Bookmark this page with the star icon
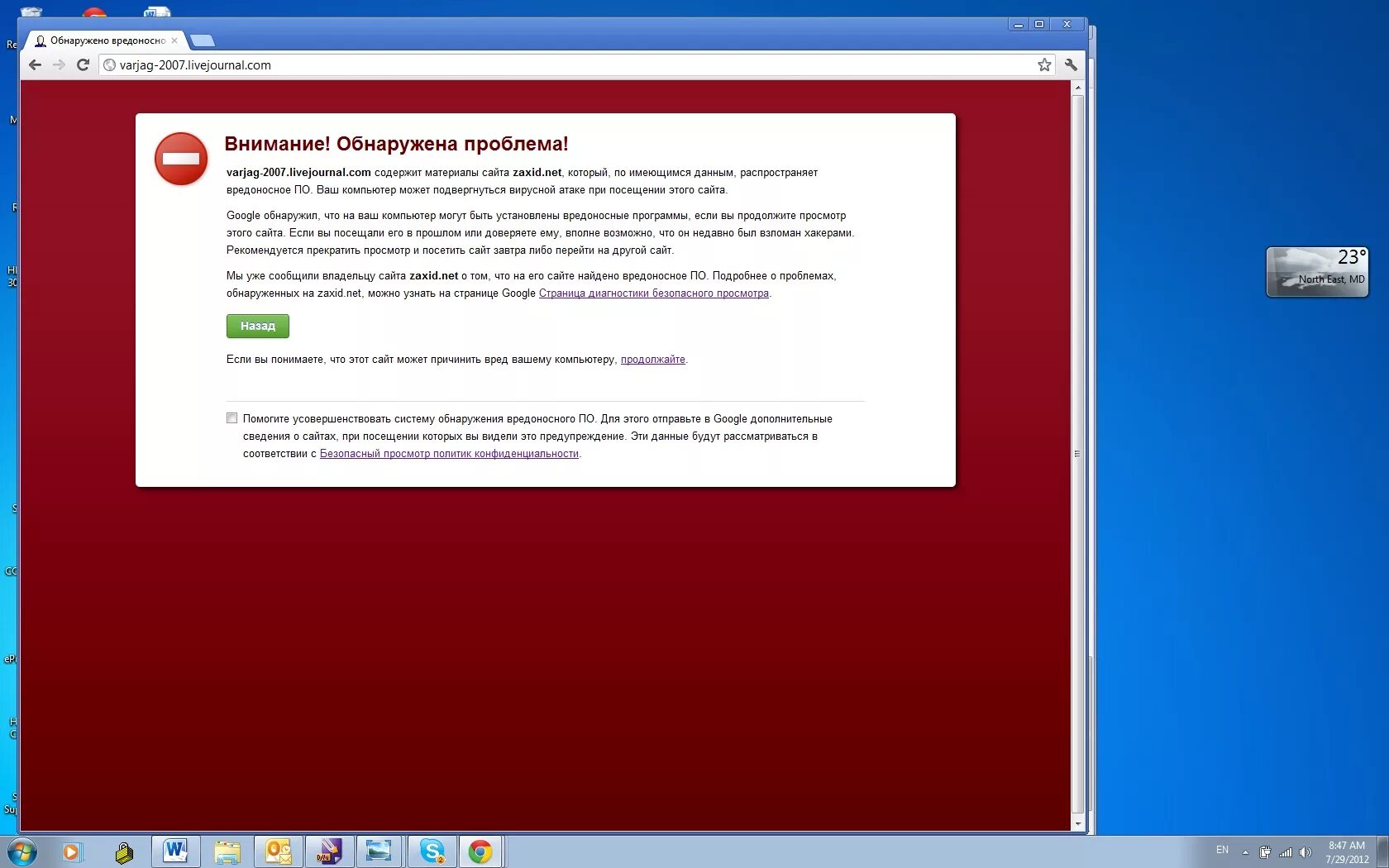Viewport: 1389px width, 868px height. [1044, 65]
